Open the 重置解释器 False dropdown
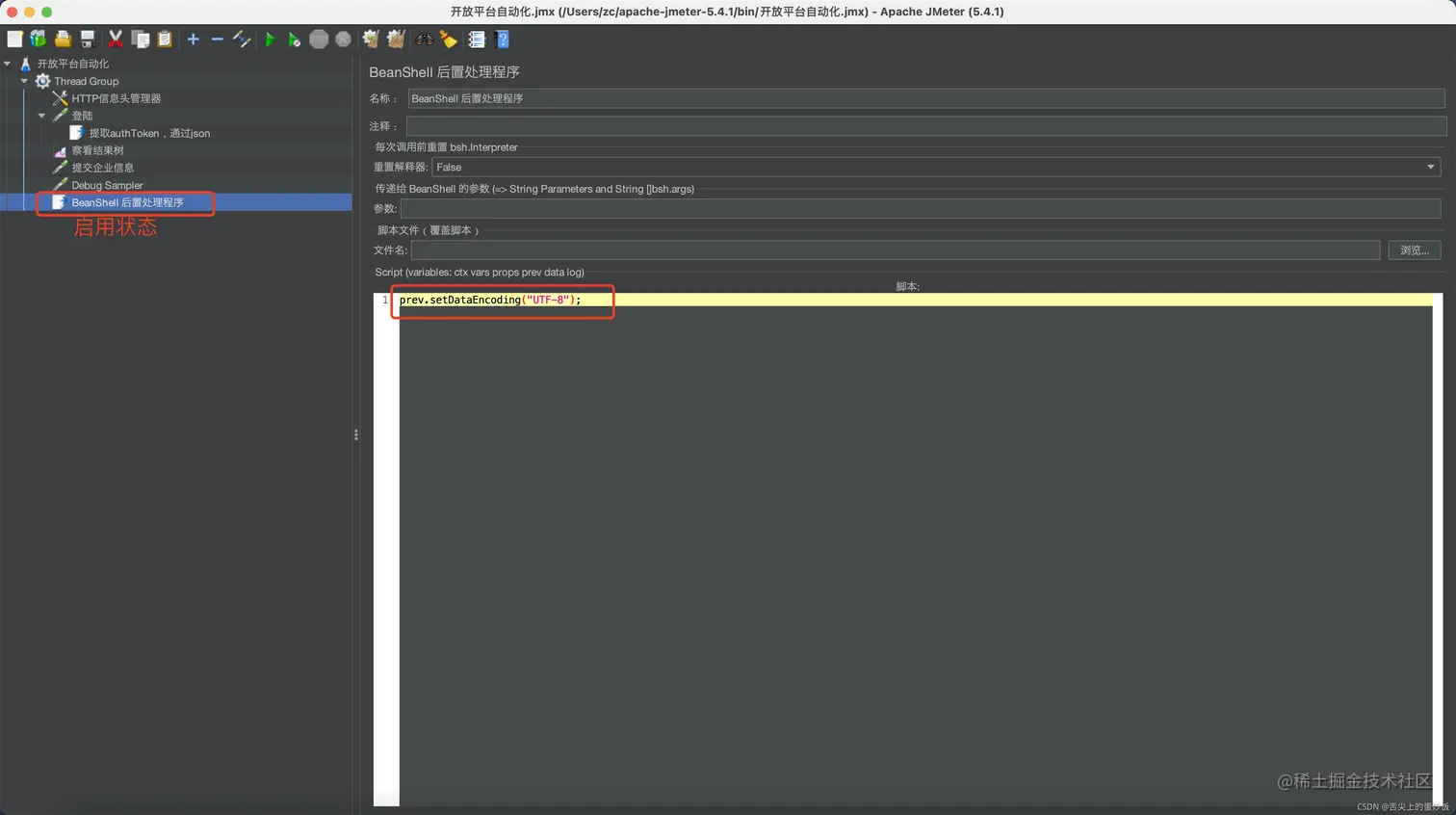The image size is (1456, 815). 936,167
